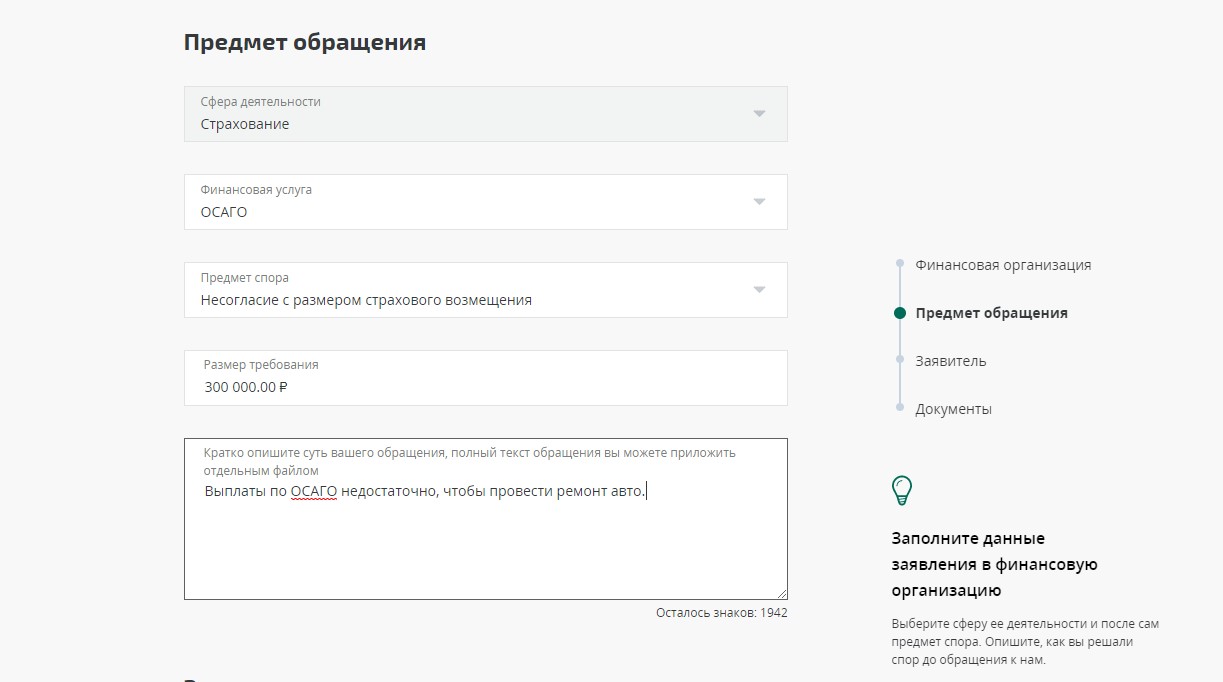Click the chevron arrow in Финансовая услуга field
This screenshot has height=682, width=1223.
tap(759, 202)
